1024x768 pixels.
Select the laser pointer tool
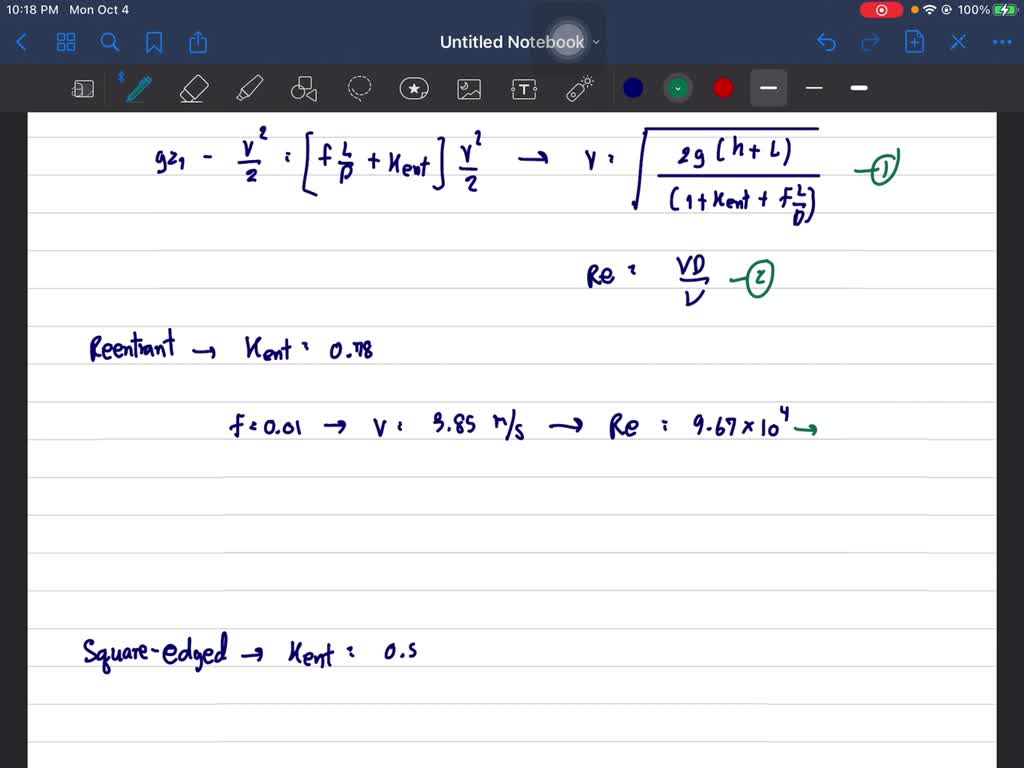[x=579, y=88]
